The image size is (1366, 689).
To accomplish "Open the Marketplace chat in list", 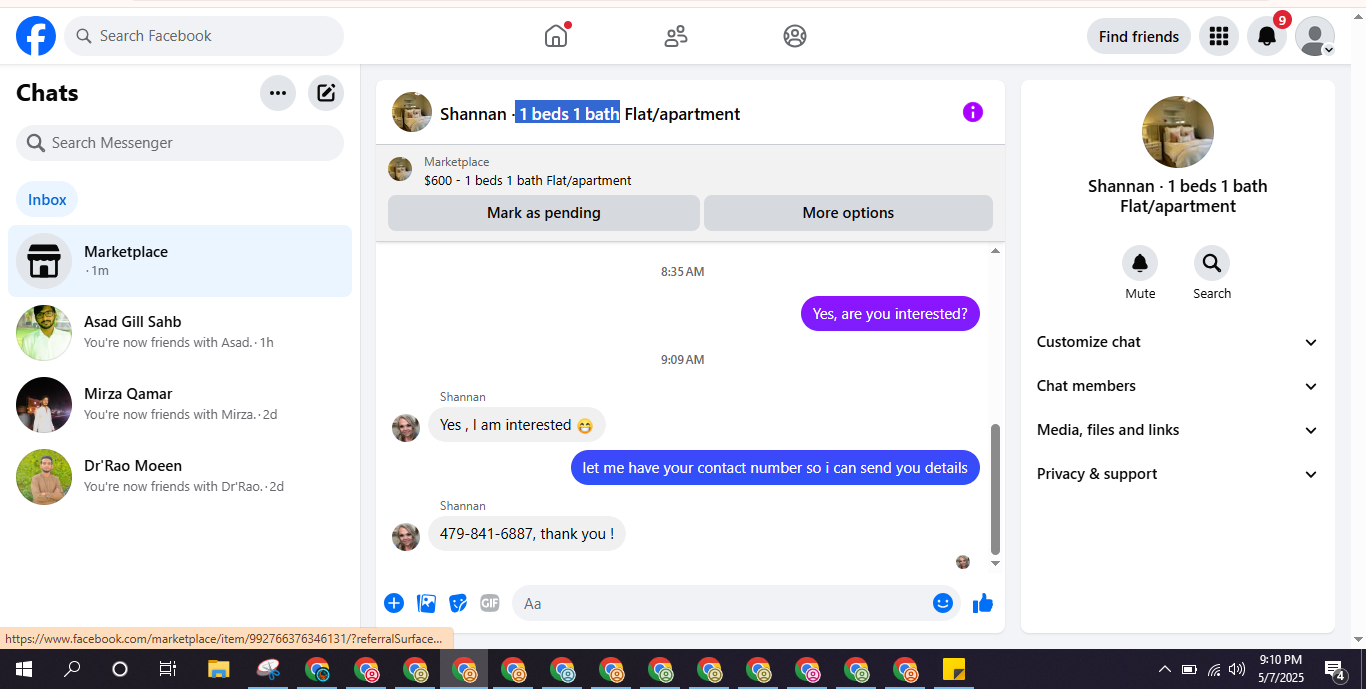I will [x=180, y=261].
